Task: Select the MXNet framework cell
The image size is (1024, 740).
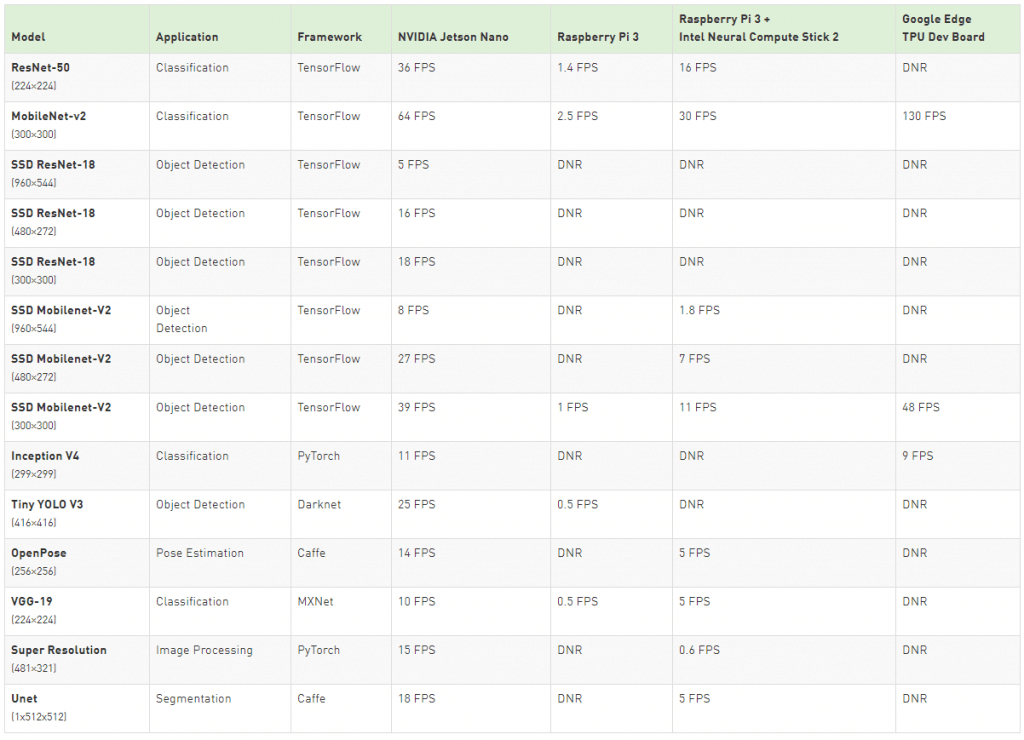Action: tap(315, 602)
